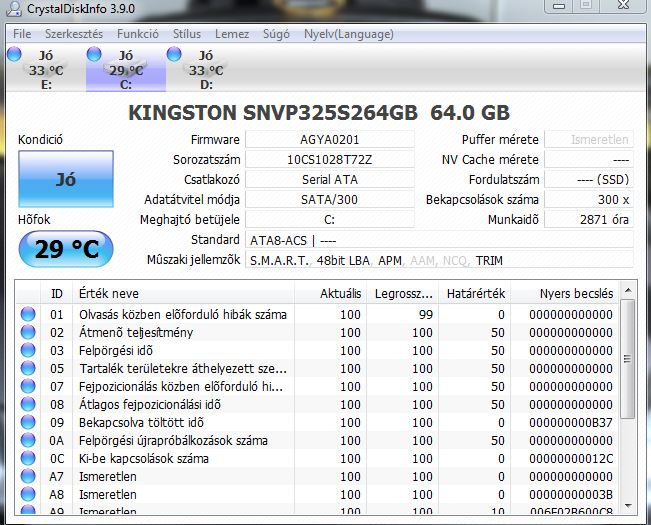Open the Szerkesztés menu
Image resolution: width=651 pixels, height=525 pixels.
click(x=74, y=34)
